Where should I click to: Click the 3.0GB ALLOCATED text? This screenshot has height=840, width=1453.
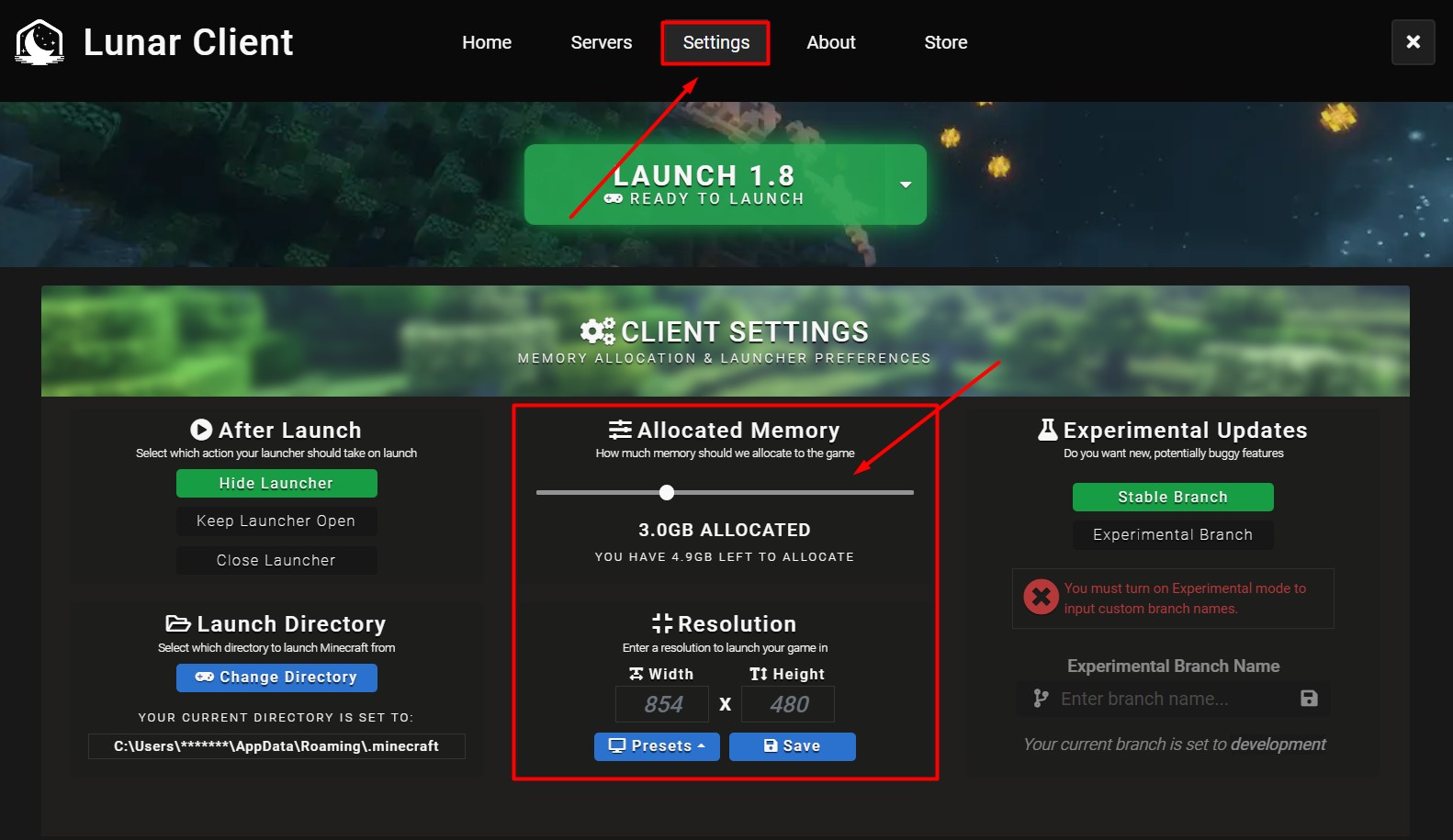[x=725, y=530]
